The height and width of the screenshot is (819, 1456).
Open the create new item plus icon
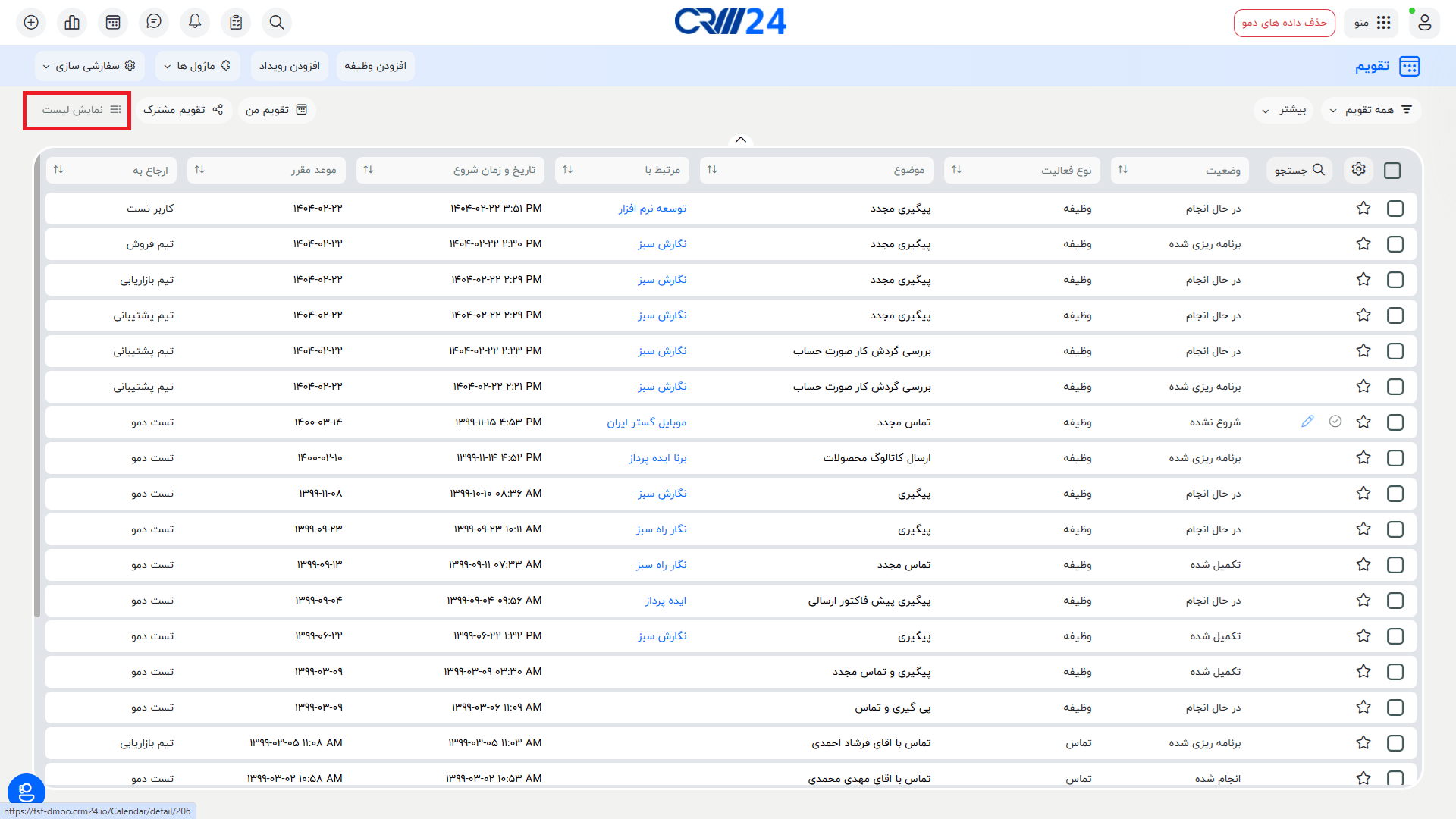(30, 22)
